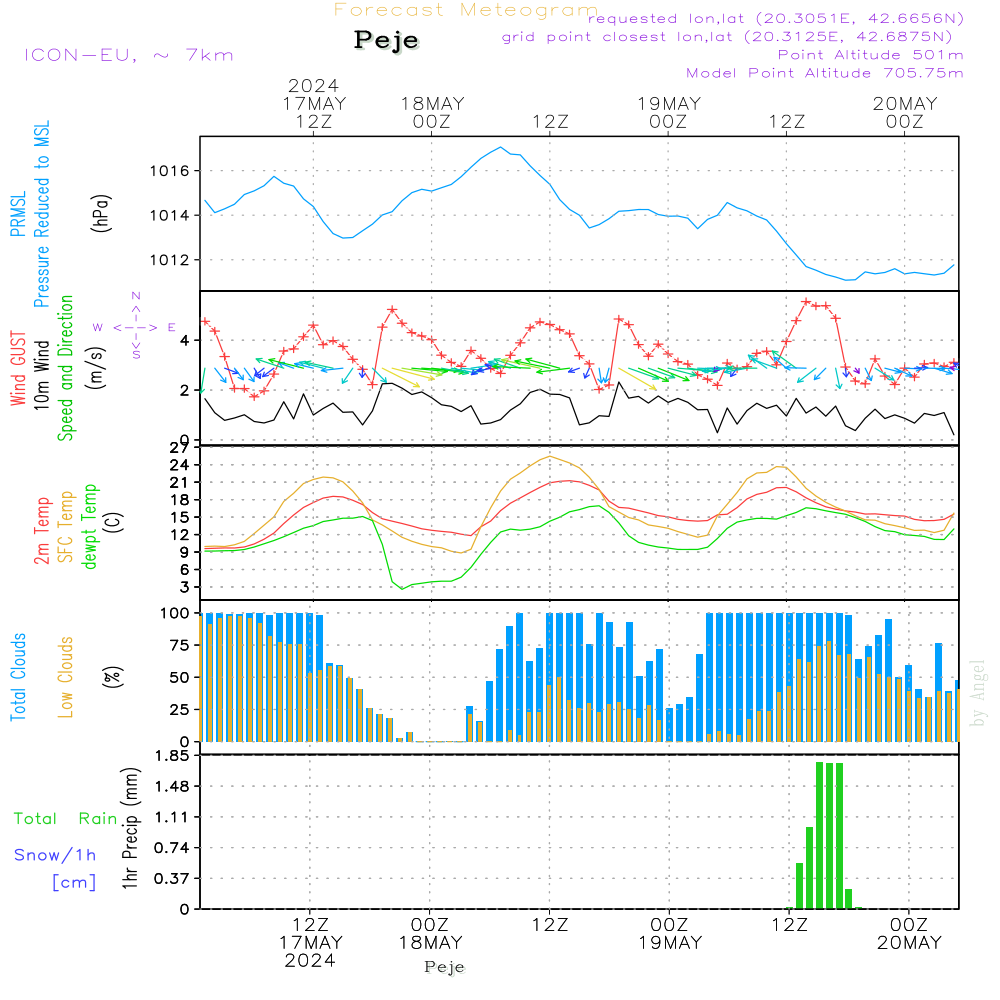
Task: Click the bottom-axis '12Z 17MAY 2024' label
Action: [x=311, y=943]
